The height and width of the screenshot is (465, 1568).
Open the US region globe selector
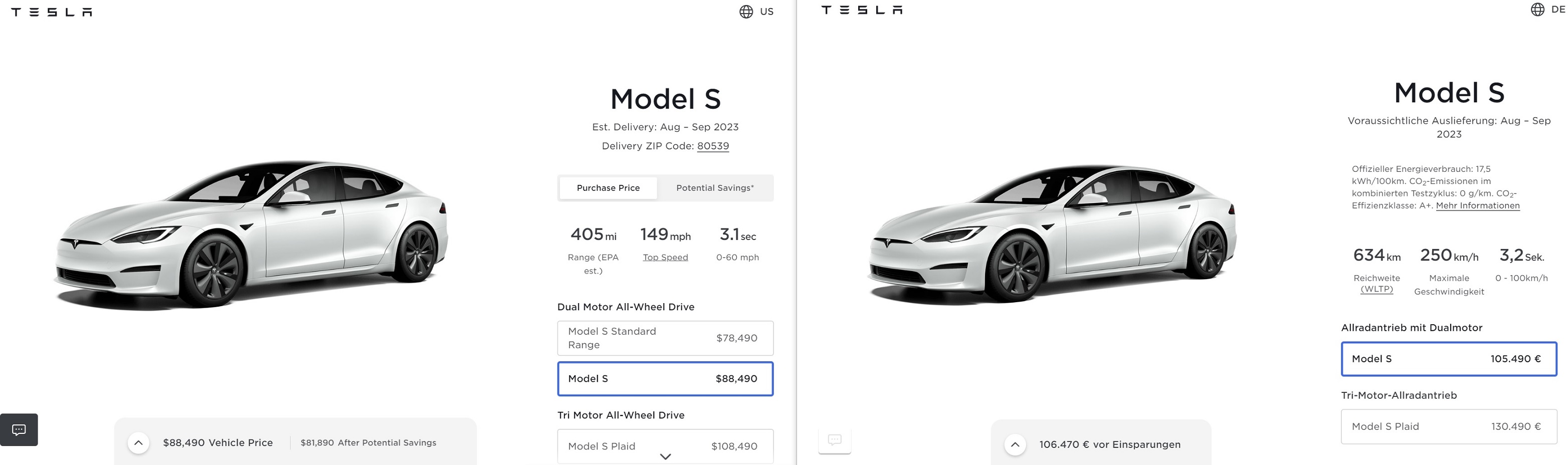pyautogui.click(x=746, y=11)
